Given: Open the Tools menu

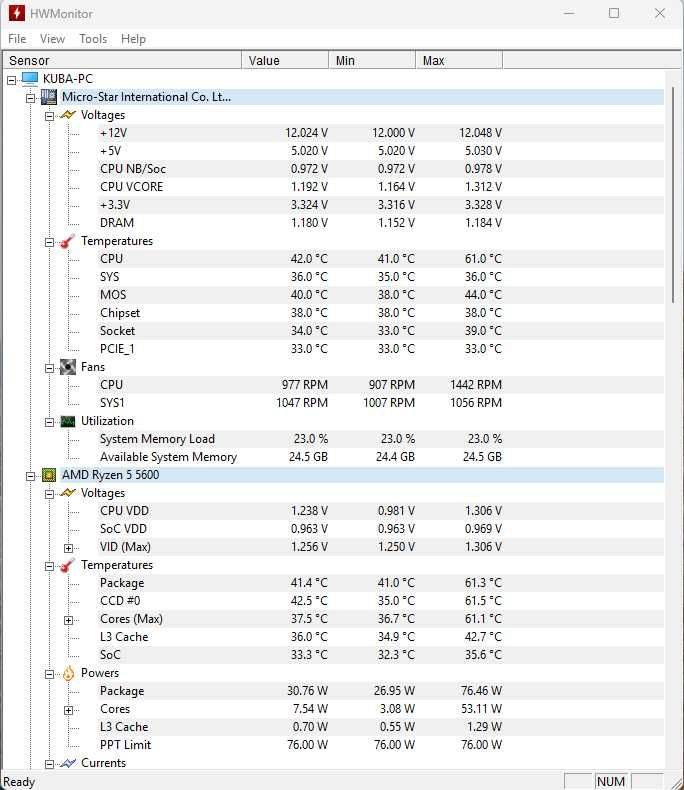Looking at the screenshot, I should [93, 39].
